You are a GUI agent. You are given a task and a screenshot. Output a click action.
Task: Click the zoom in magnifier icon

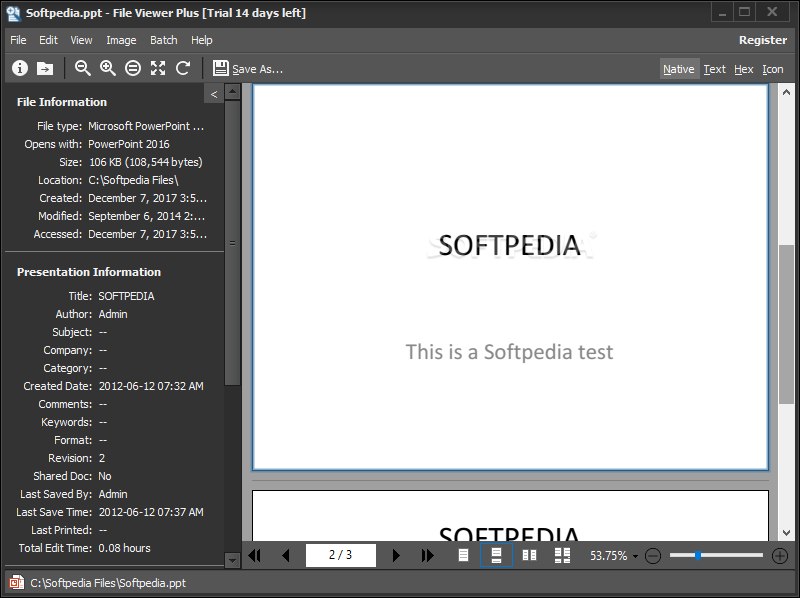(x=108, y=68)
